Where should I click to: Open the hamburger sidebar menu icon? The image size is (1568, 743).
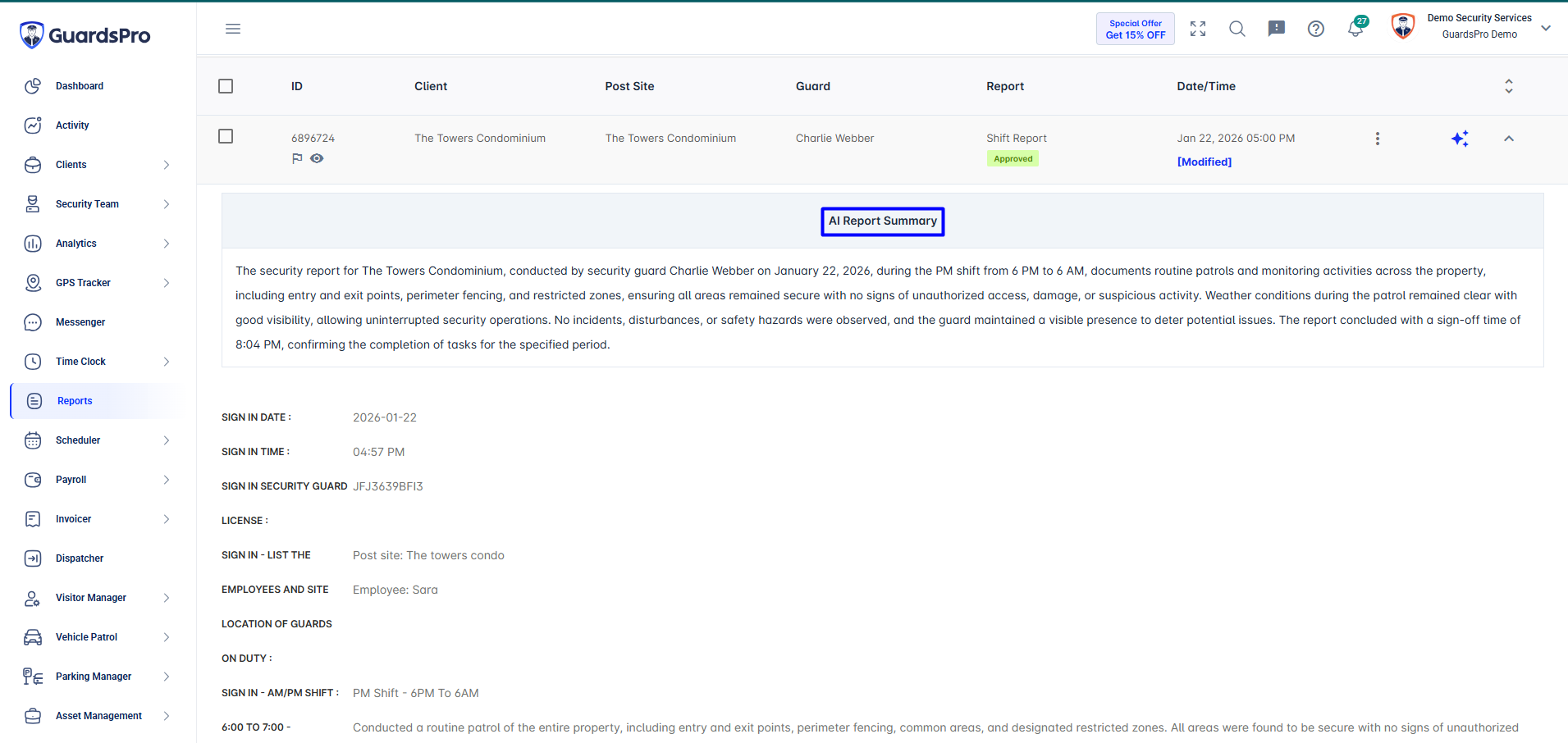[233, 29]
